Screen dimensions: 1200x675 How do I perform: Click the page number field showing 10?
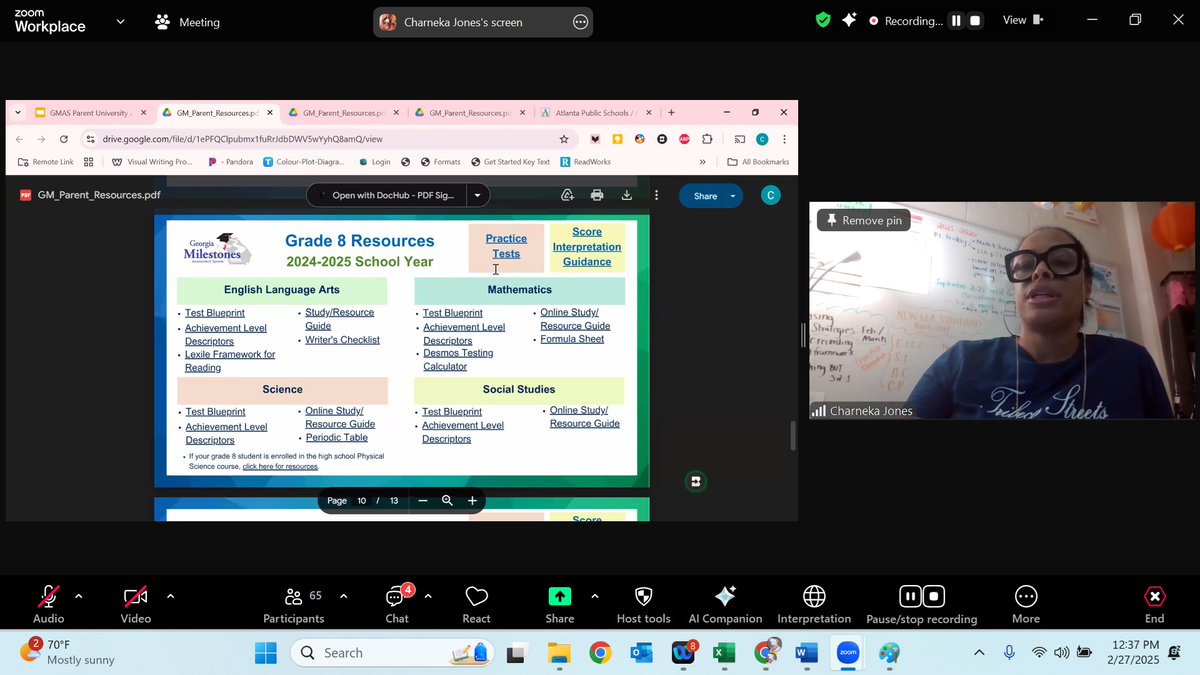coord(361,500)
